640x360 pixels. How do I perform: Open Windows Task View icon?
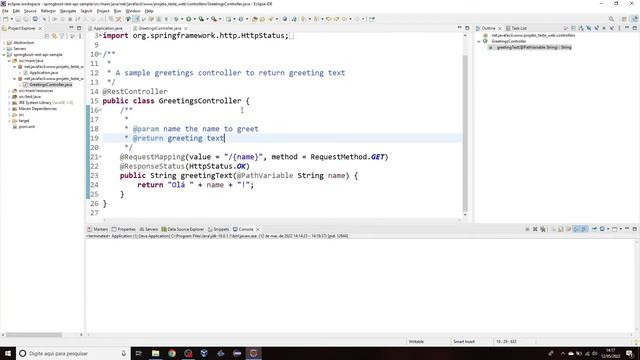tap(139, 353)
